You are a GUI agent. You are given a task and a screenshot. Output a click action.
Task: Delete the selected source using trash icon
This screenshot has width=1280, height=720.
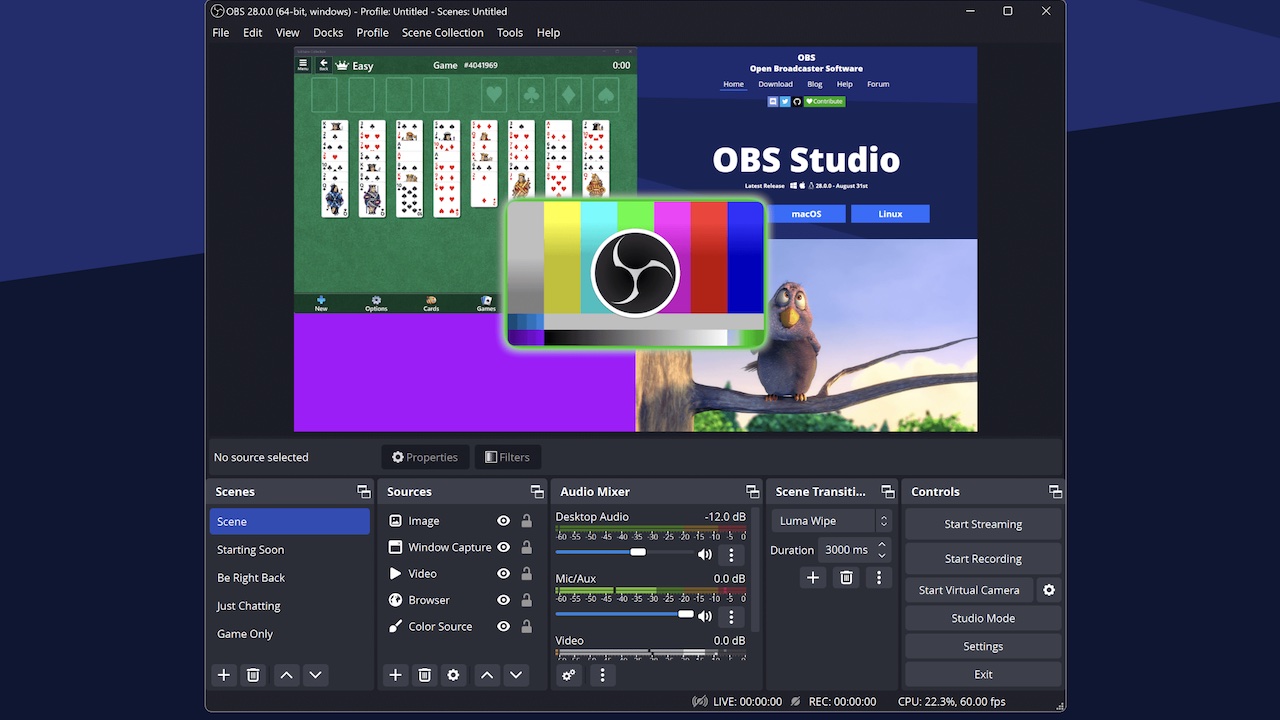click(424, 675)
